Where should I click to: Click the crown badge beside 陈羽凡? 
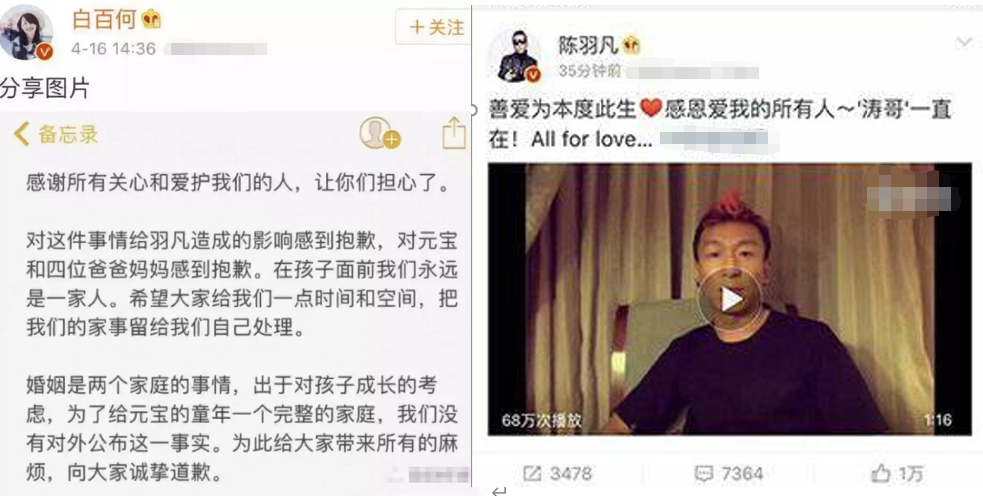point(631,45)
